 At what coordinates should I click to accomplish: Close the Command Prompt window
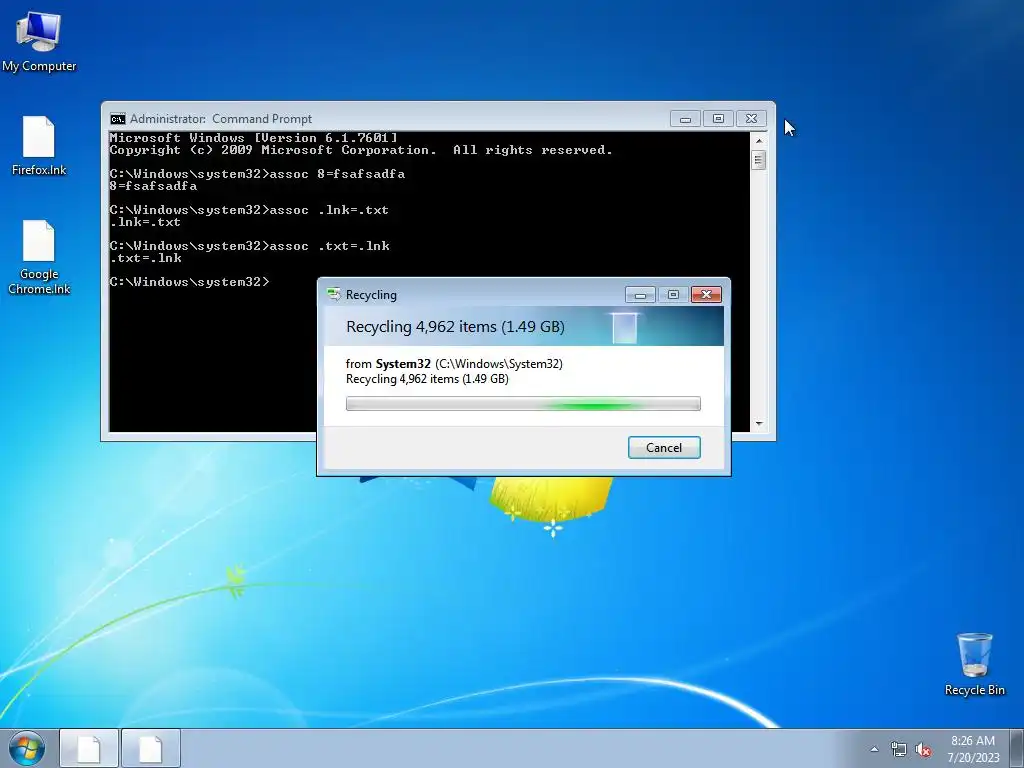tap(751, 118)
